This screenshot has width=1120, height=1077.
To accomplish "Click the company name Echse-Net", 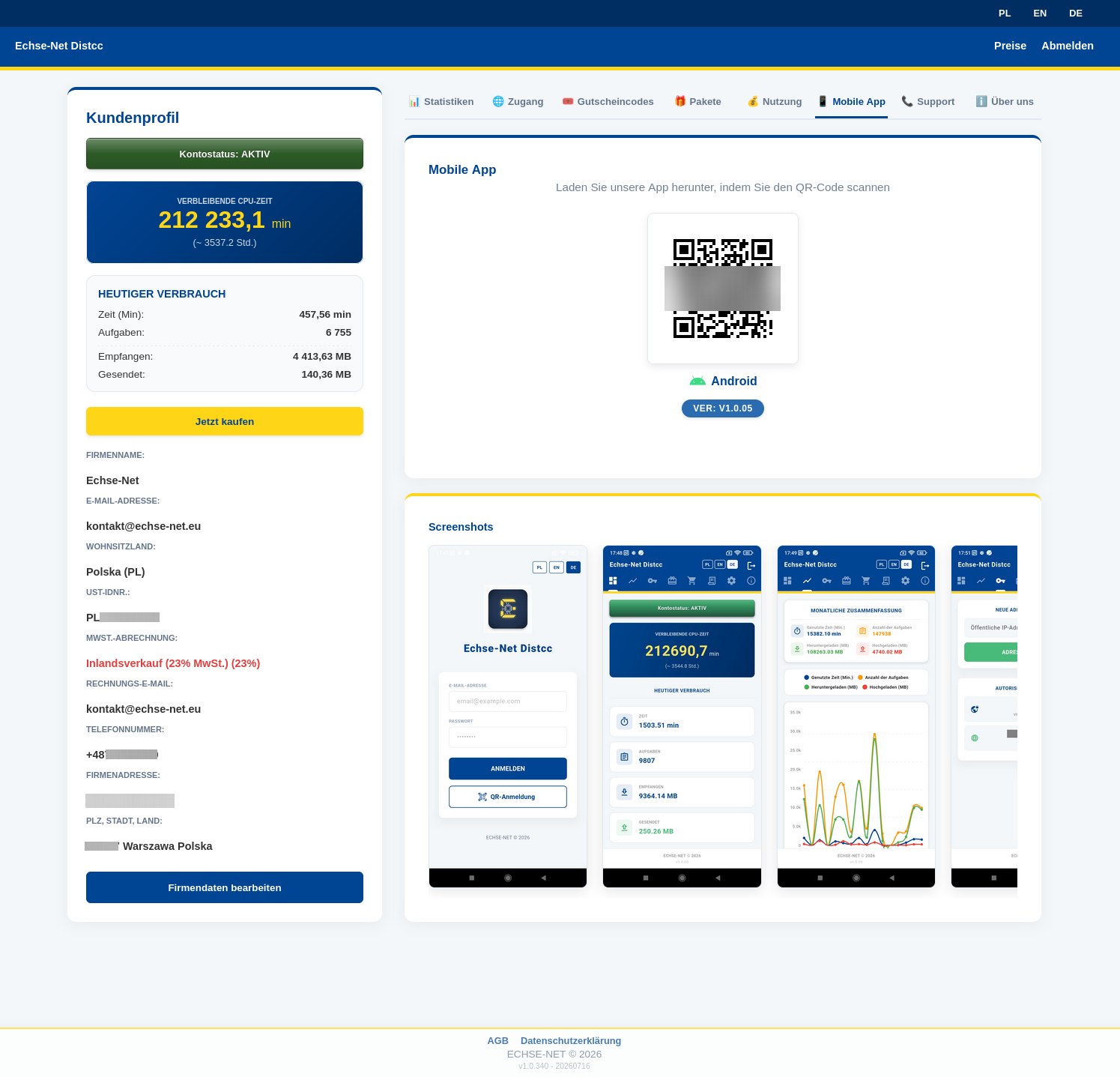I will (112, 480).
